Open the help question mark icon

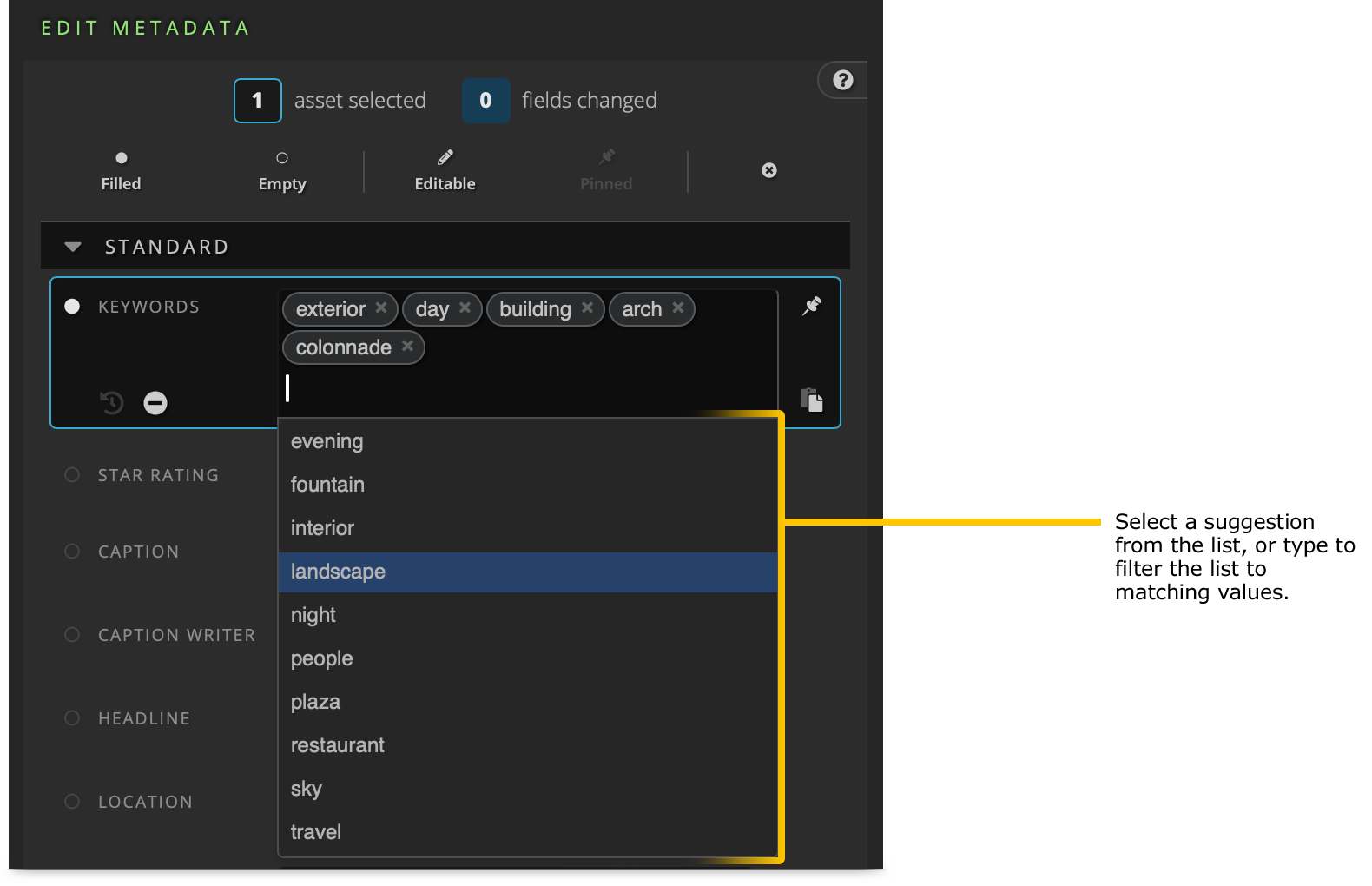pos(842,81)
